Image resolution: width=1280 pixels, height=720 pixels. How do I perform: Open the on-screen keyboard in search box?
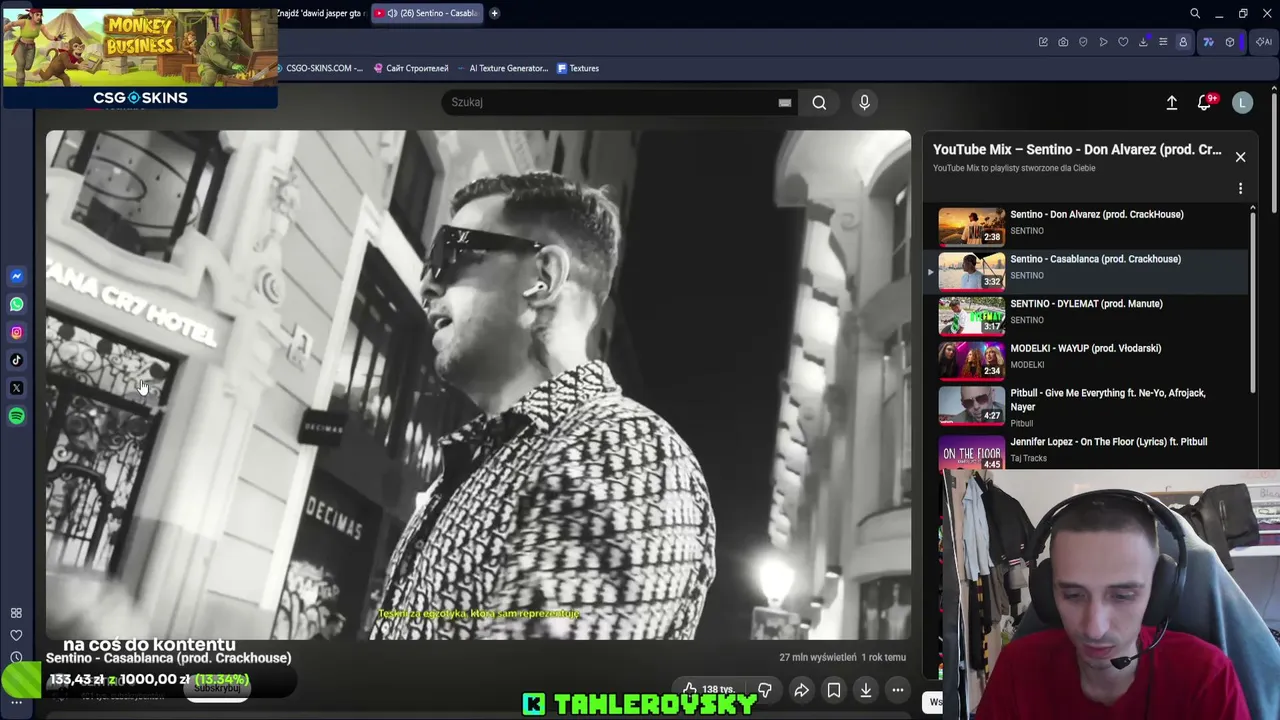785,102
